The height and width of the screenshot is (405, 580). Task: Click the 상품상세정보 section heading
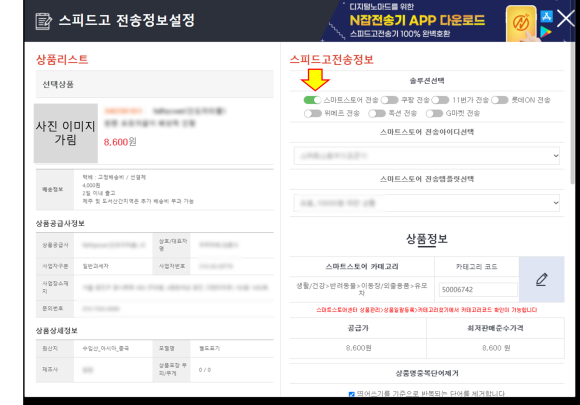(57, 331)
